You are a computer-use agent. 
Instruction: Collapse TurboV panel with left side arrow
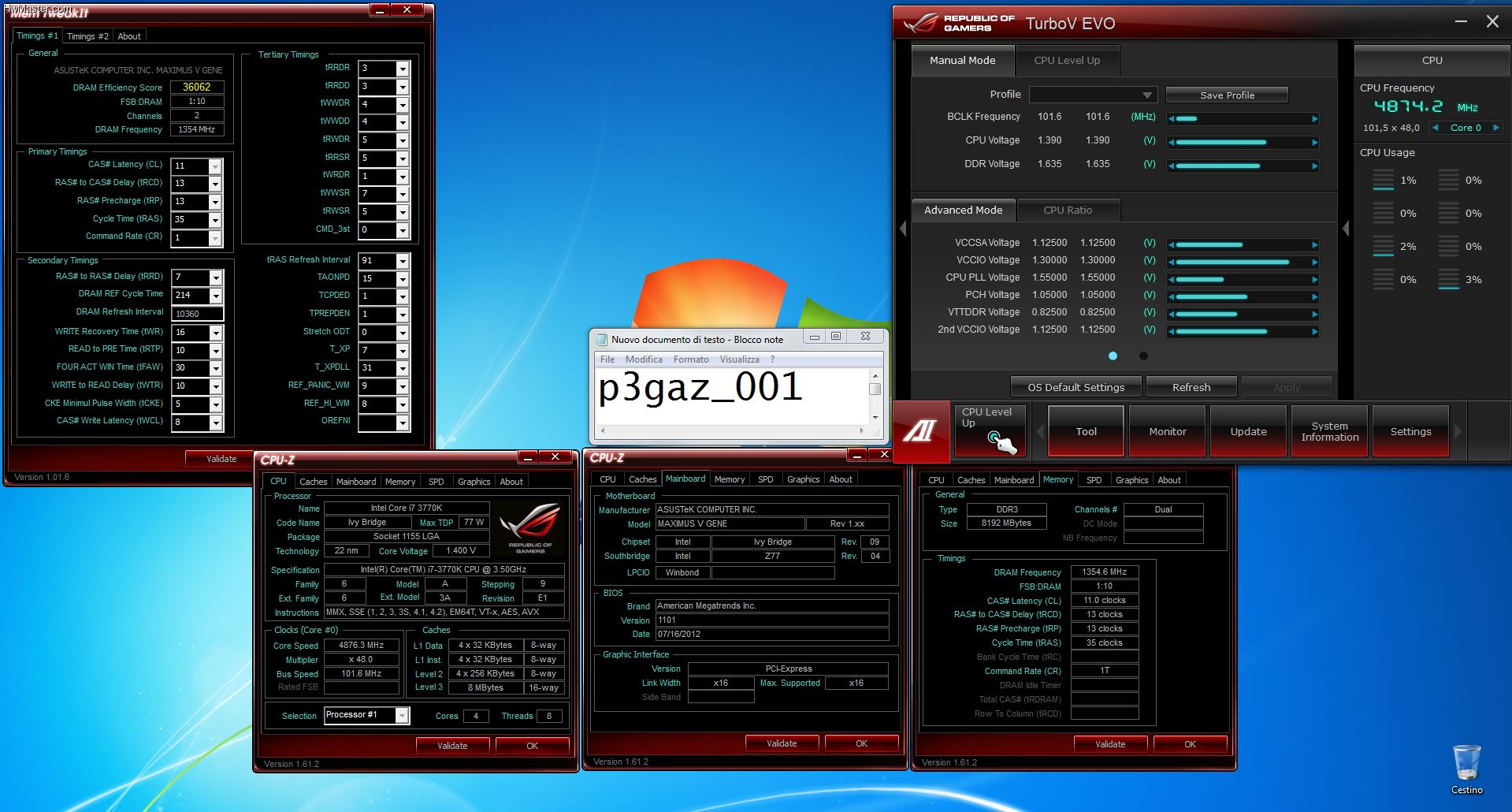pos(903,229)
